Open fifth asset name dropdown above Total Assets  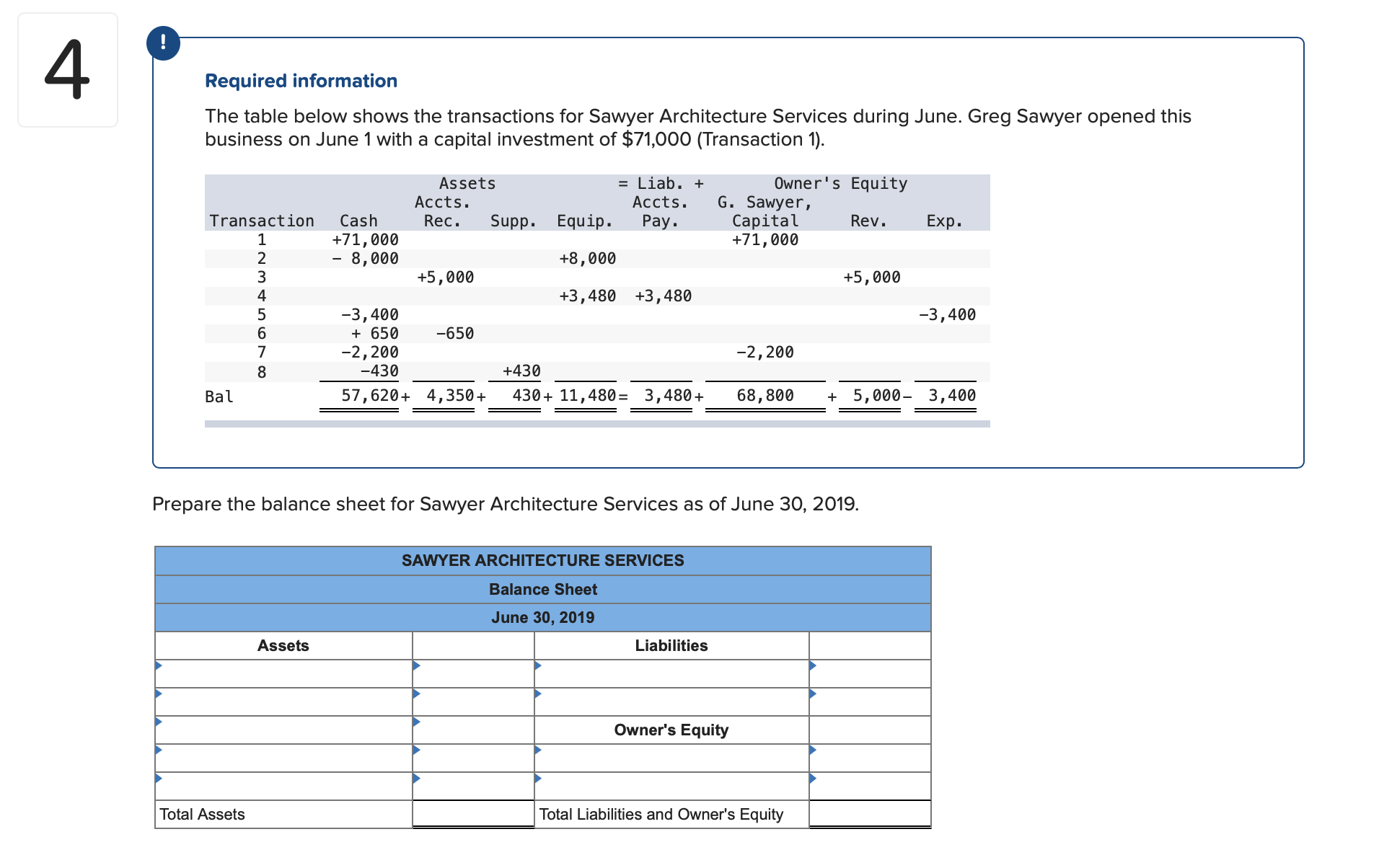point(283,787)
